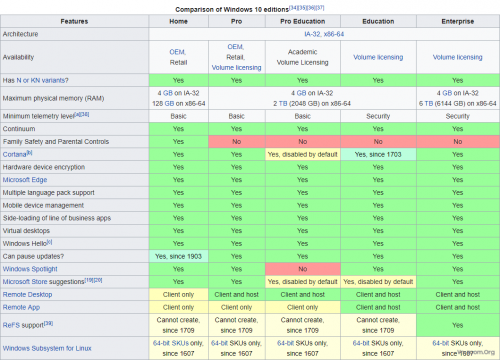Viewport: 500px width, 360px height.
Task: Click Maximum physical memory (RAM) label
Action: click(53, 98)
